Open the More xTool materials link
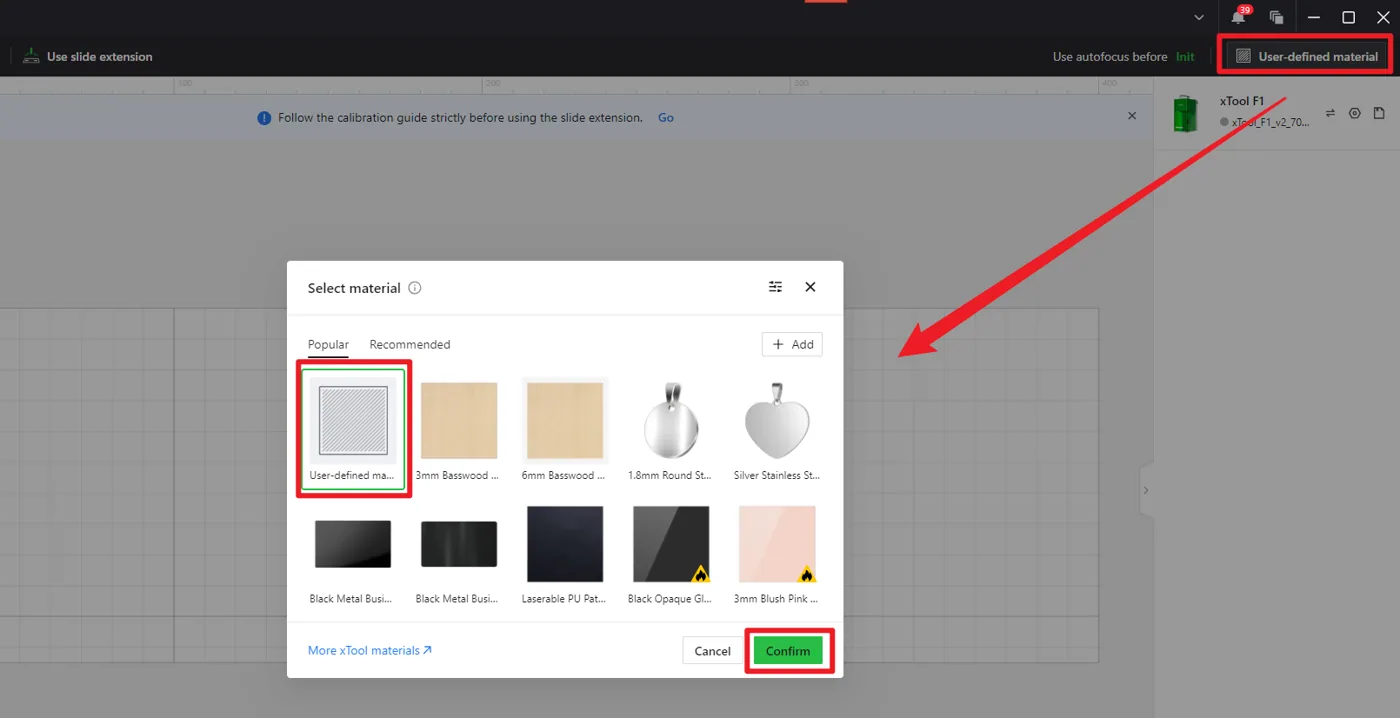1400x718 pixels. [x=370, y=650]
